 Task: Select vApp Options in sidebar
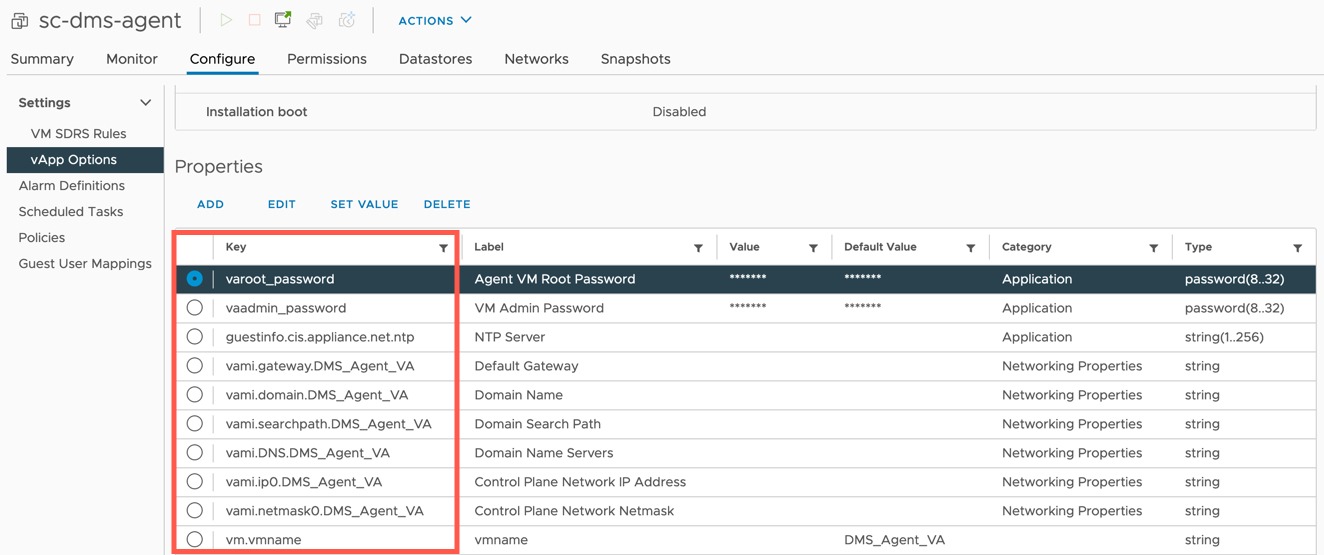[x=85, y=160]
